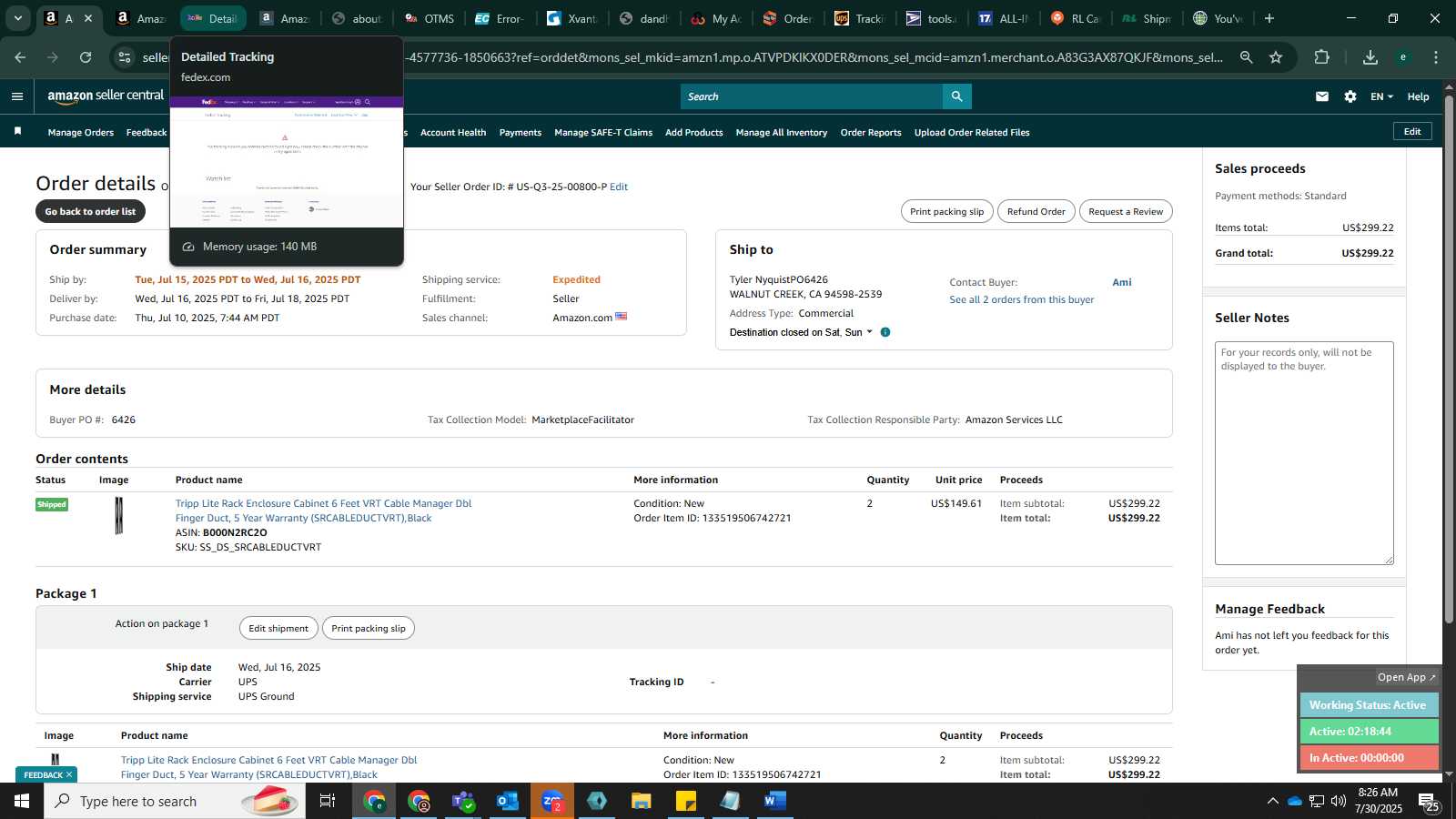Open the EN language dropdown
This screenshot has height=819, width=1456.
[1381, 96]
